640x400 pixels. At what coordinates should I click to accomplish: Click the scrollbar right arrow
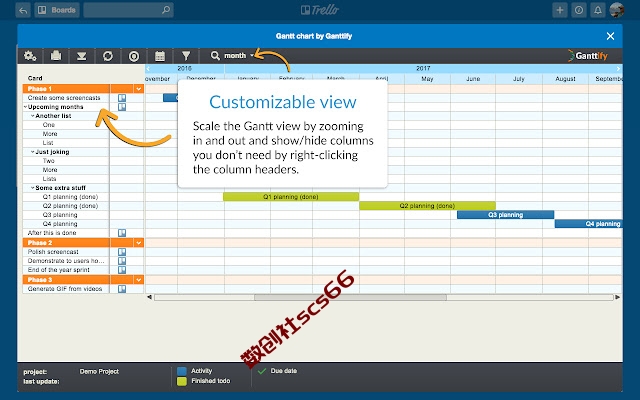(618, 297)
